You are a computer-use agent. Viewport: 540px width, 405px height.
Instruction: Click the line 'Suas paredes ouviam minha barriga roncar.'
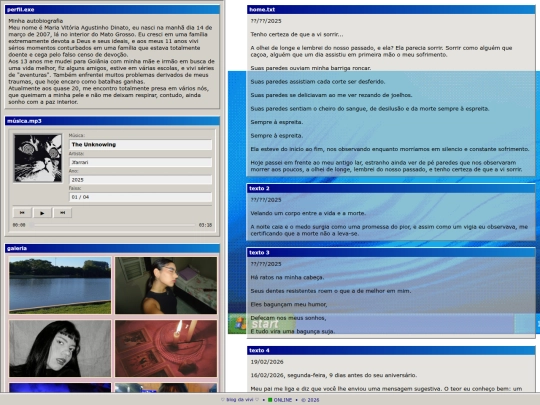pos(311,68)
